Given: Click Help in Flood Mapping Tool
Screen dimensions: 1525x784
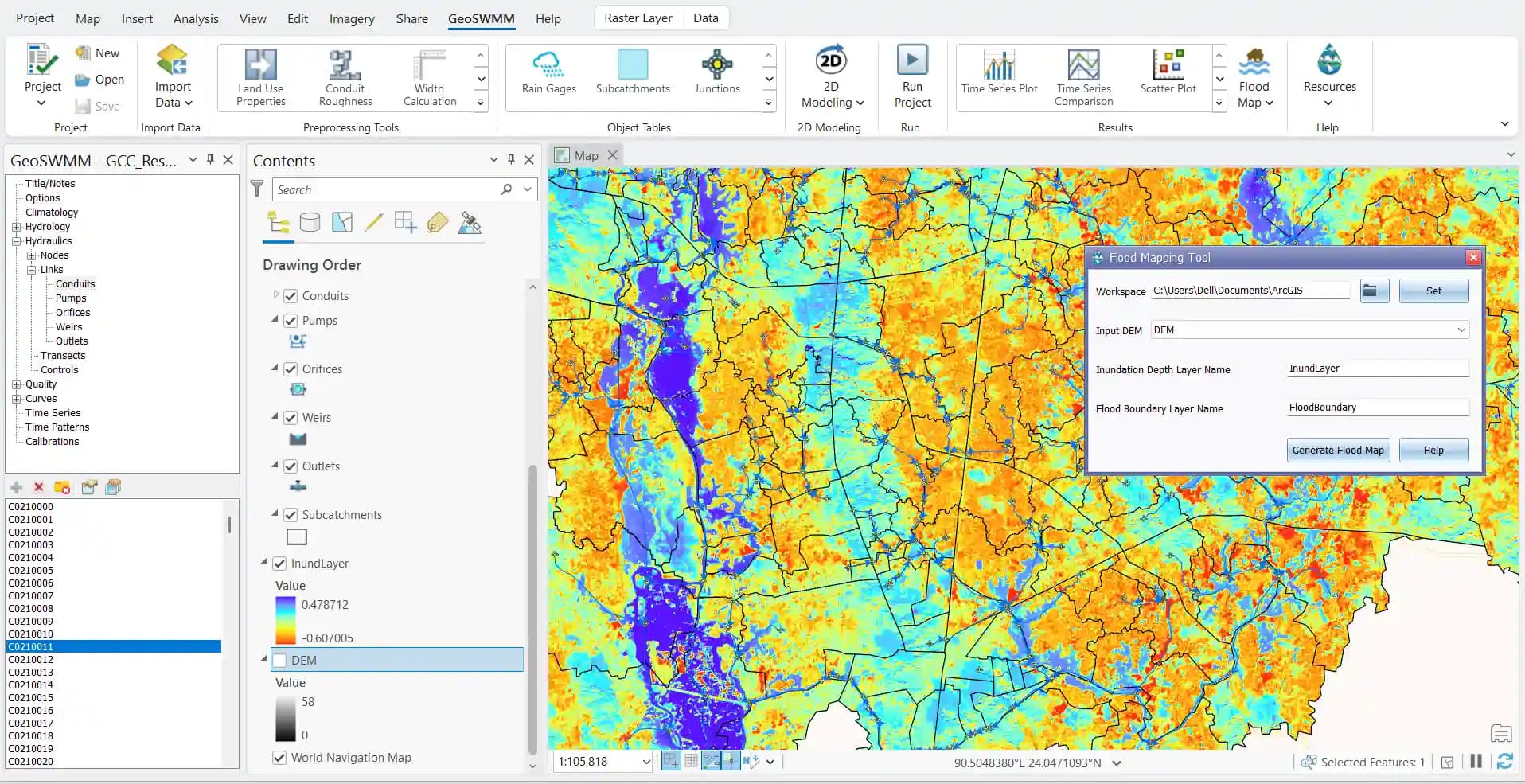Looking at the screenshot, I should click(x=1433, y=450).
